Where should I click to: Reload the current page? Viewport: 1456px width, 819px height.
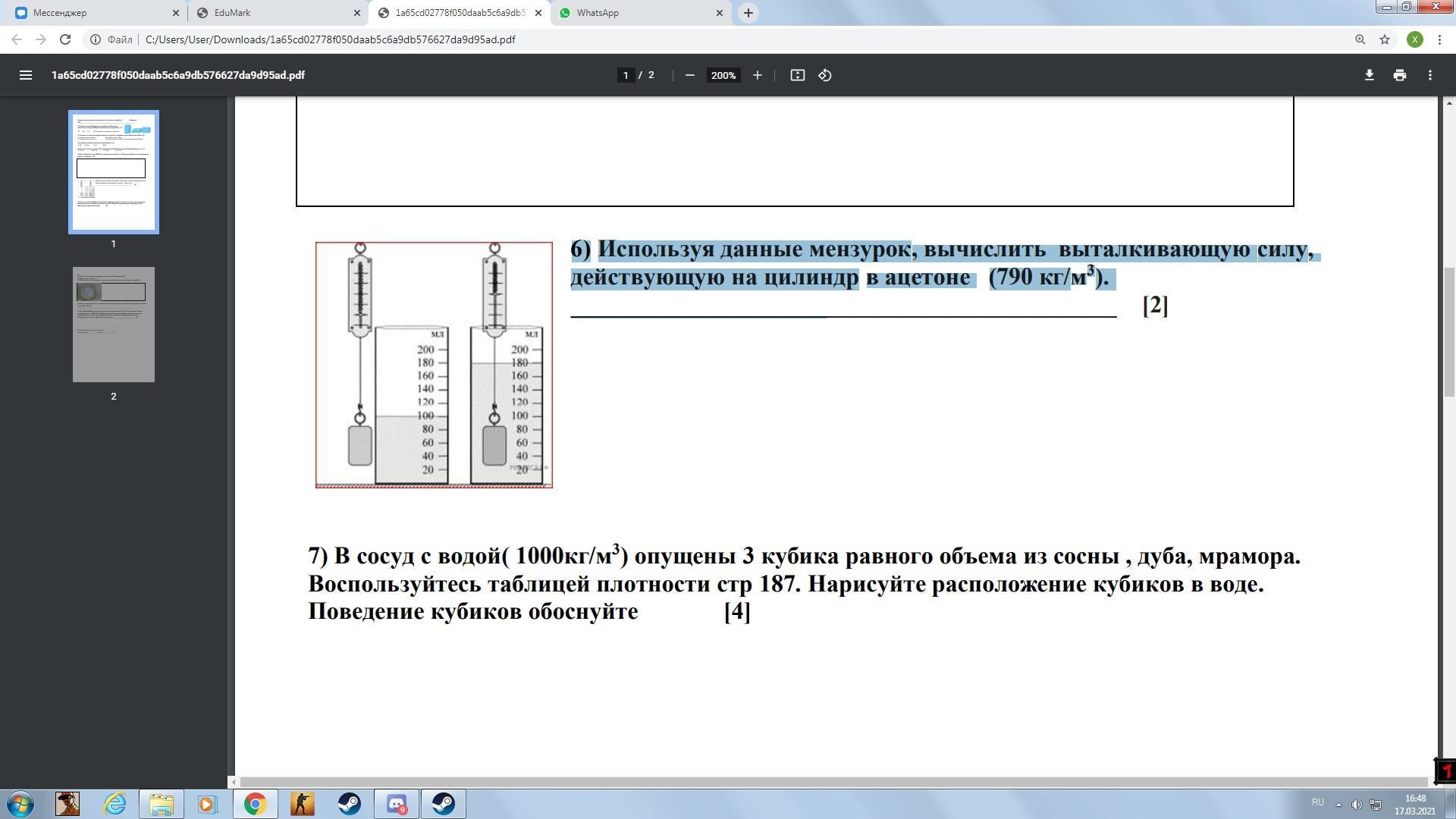click(x=65, y=39)
